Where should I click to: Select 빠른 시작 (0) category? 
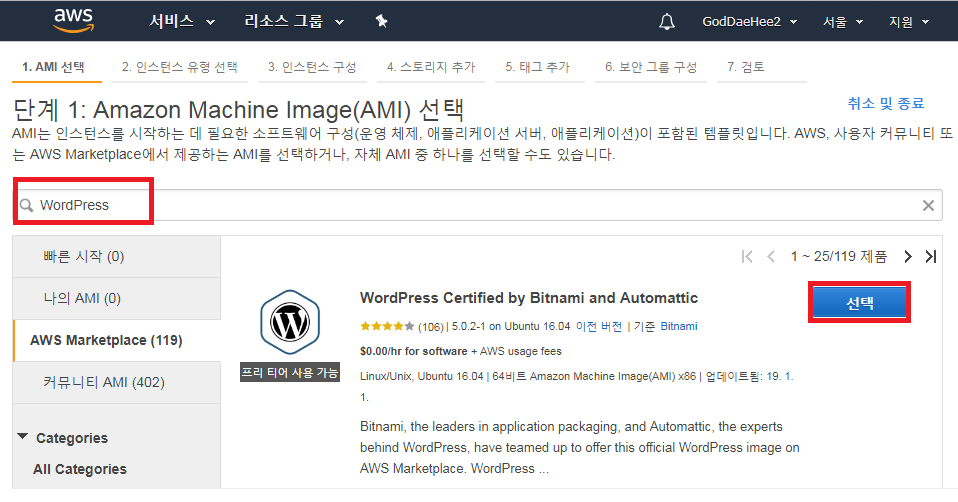click(x=117, y=256)
